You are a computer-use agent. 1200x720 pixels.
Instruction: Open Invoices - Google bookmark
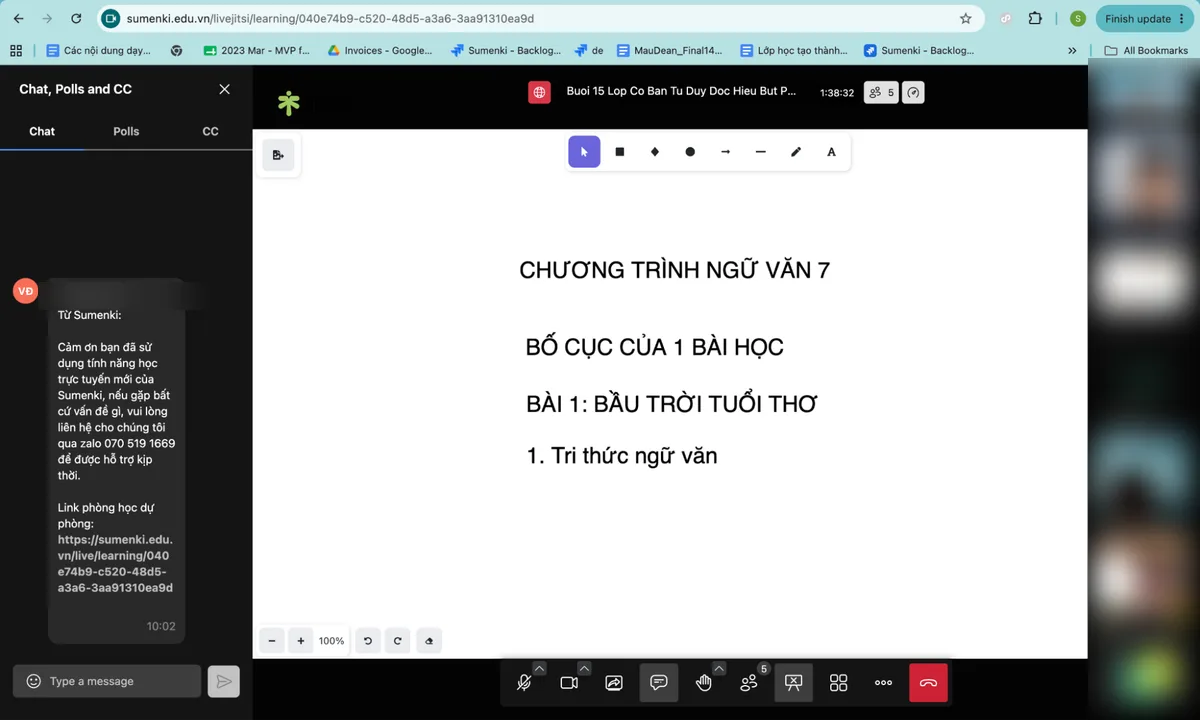(x=380, y=50)
